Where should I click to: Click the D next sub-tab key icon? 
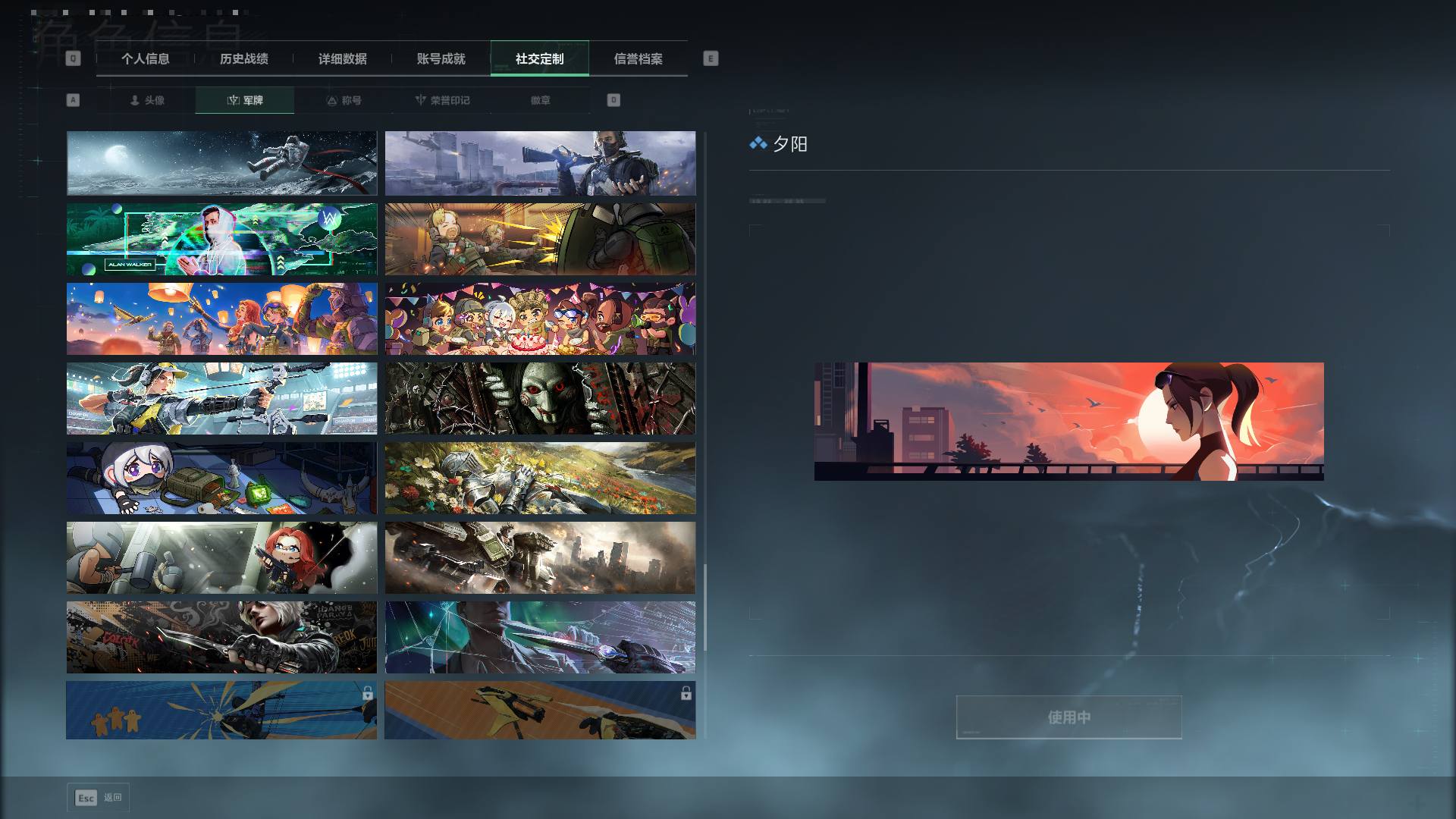[613, 100]
